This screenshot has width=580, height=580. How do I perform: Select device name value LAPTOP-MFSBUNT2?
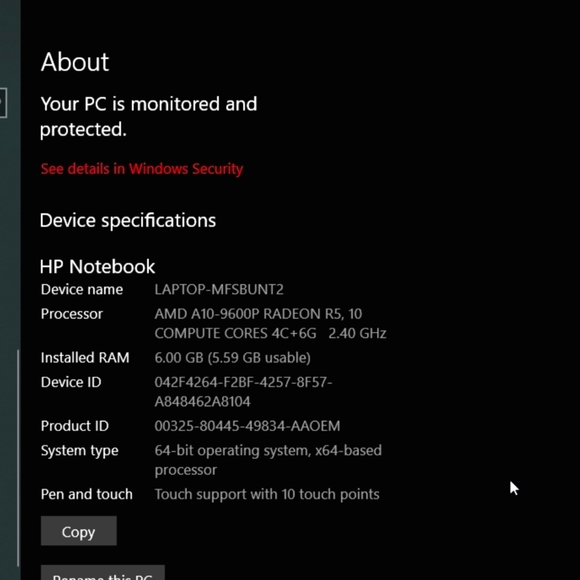coord(219,289)
